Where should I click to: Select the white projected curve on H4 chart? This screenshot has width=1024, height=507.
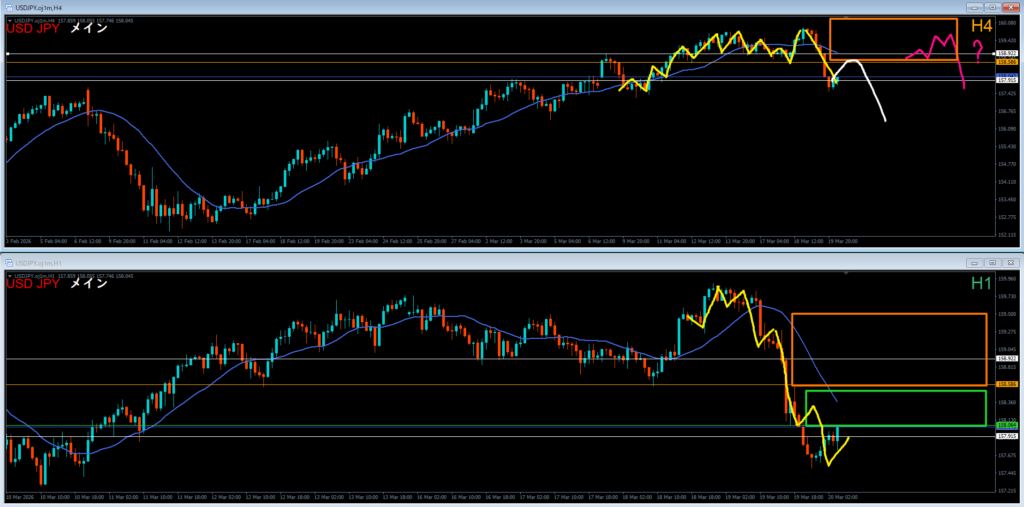point(871,95)
